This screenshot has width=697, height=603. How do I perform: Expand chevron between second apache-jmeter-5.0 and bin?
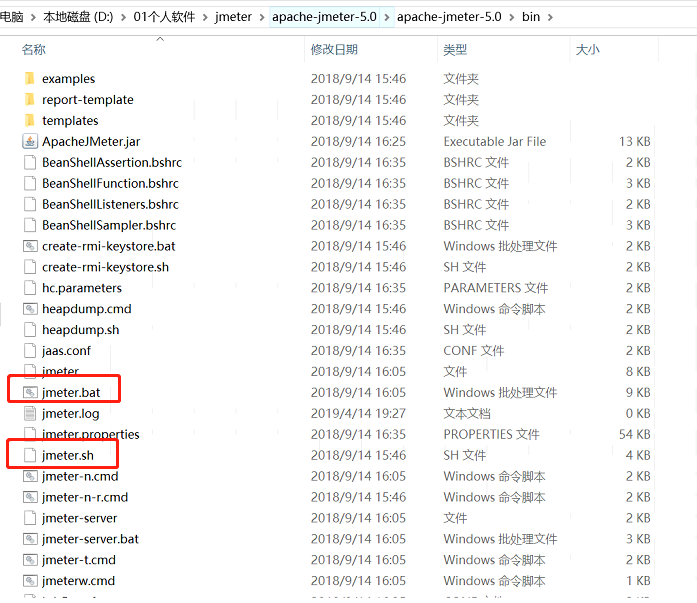[512, 17]
